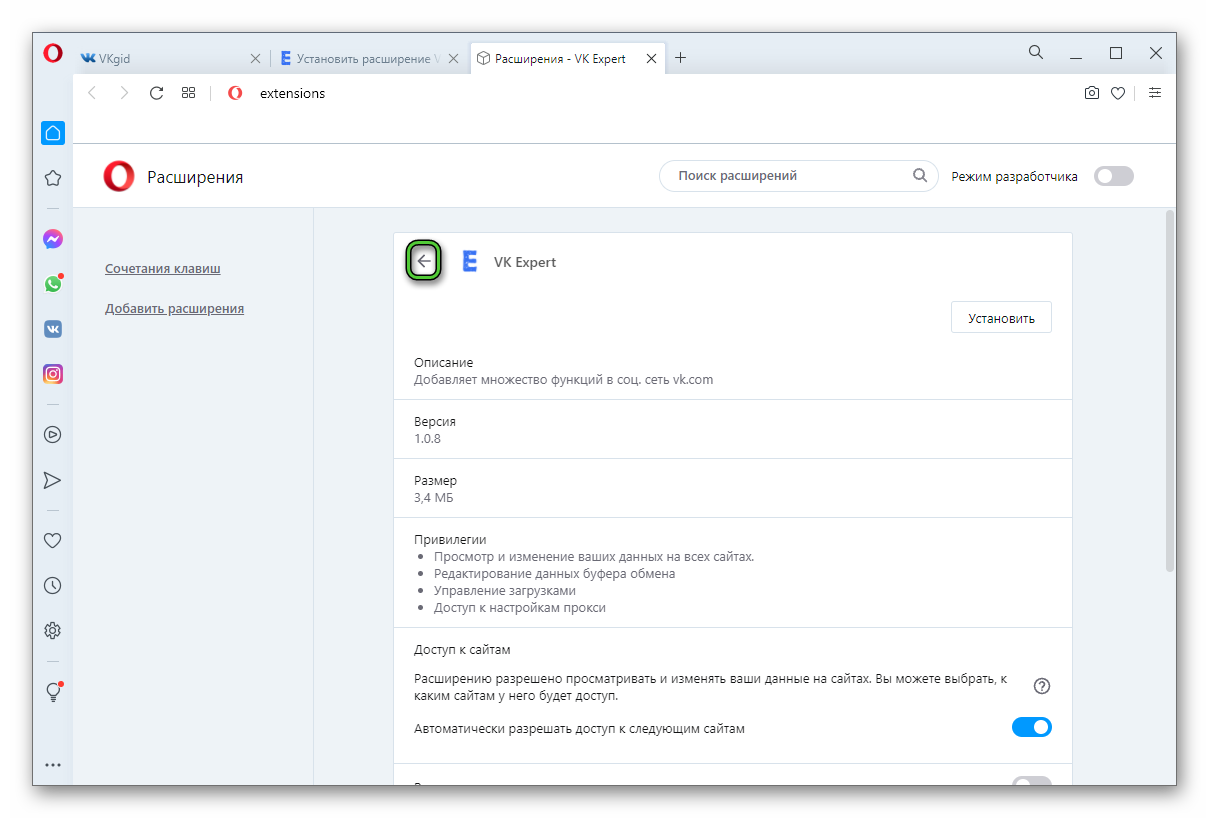Click the Установить button
1209x818 pixels.
coord(1001,318)
